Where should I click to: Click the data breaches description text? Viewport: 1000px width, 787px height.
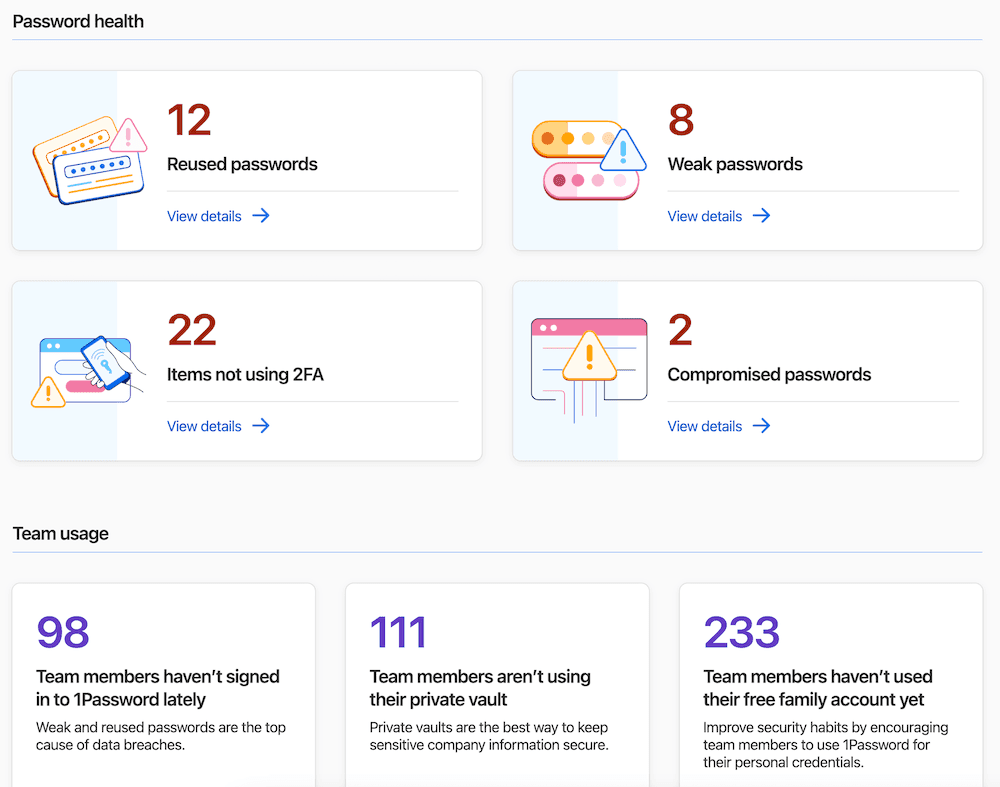161,736
